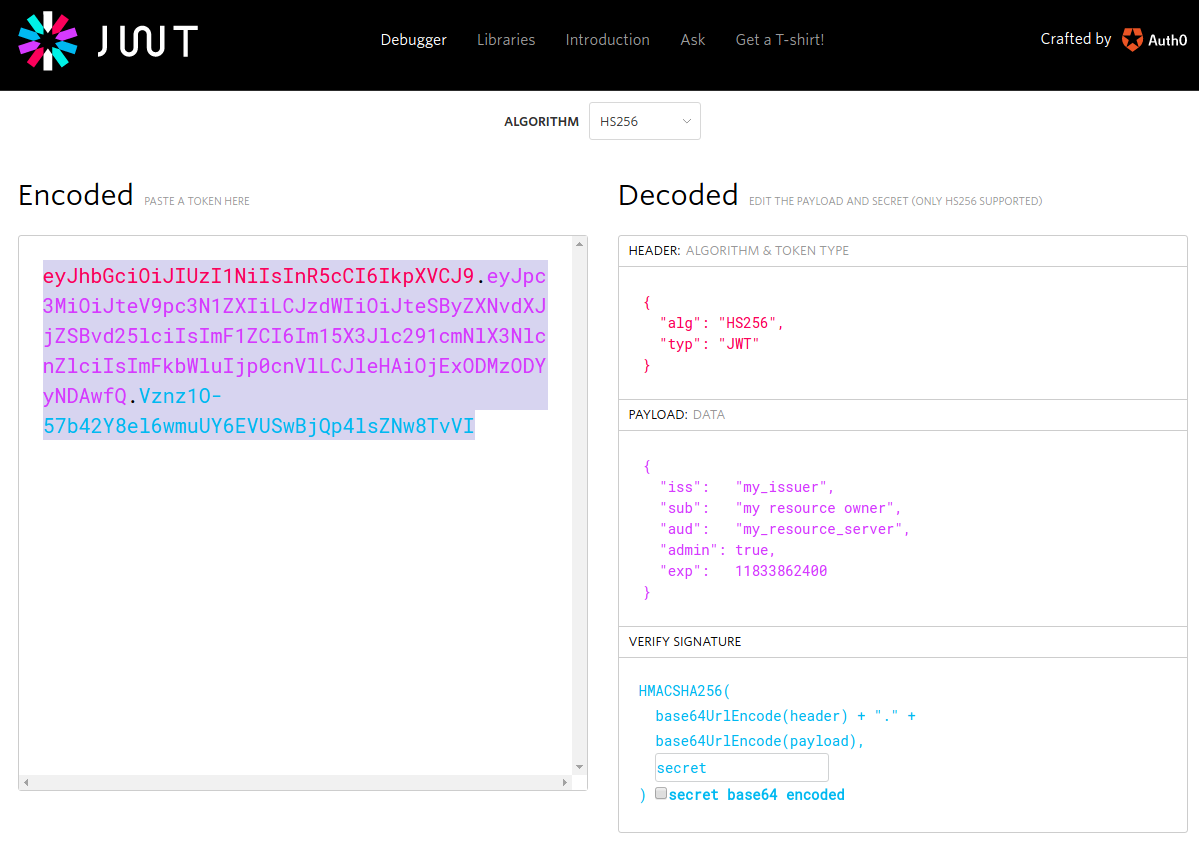
Task: Open the Introduction page
Action: pyautogui.click(x=607, y=40)
